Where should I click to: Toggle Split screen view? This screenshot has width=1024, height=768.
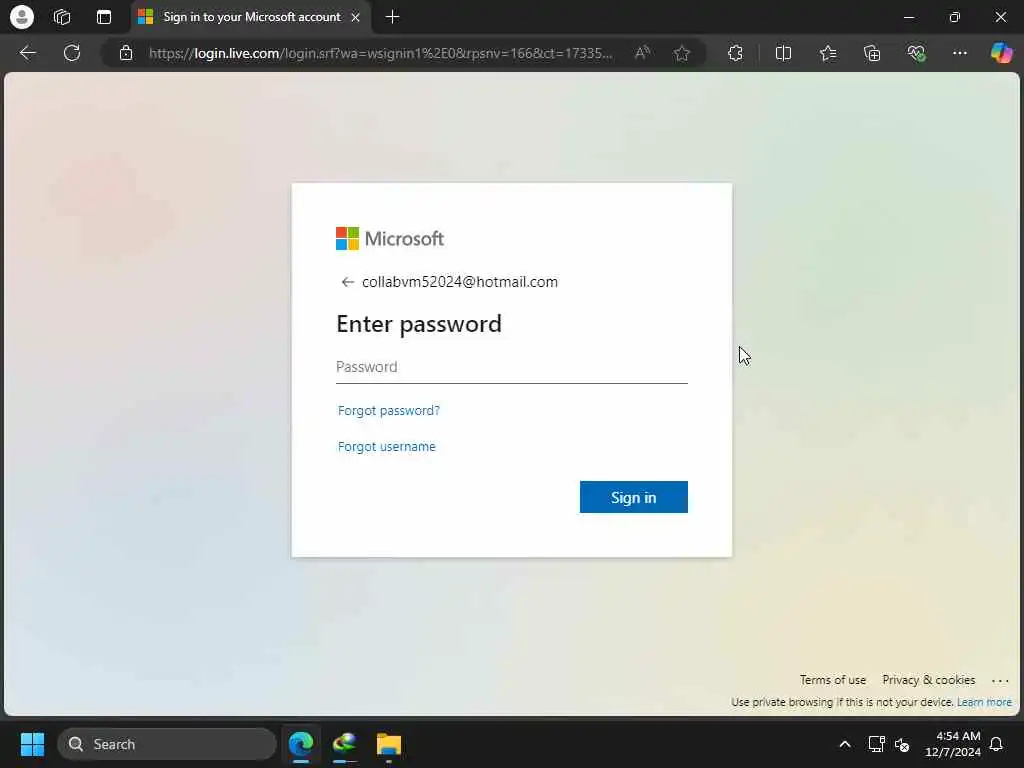pyautogui.click(x=783, y=53)
